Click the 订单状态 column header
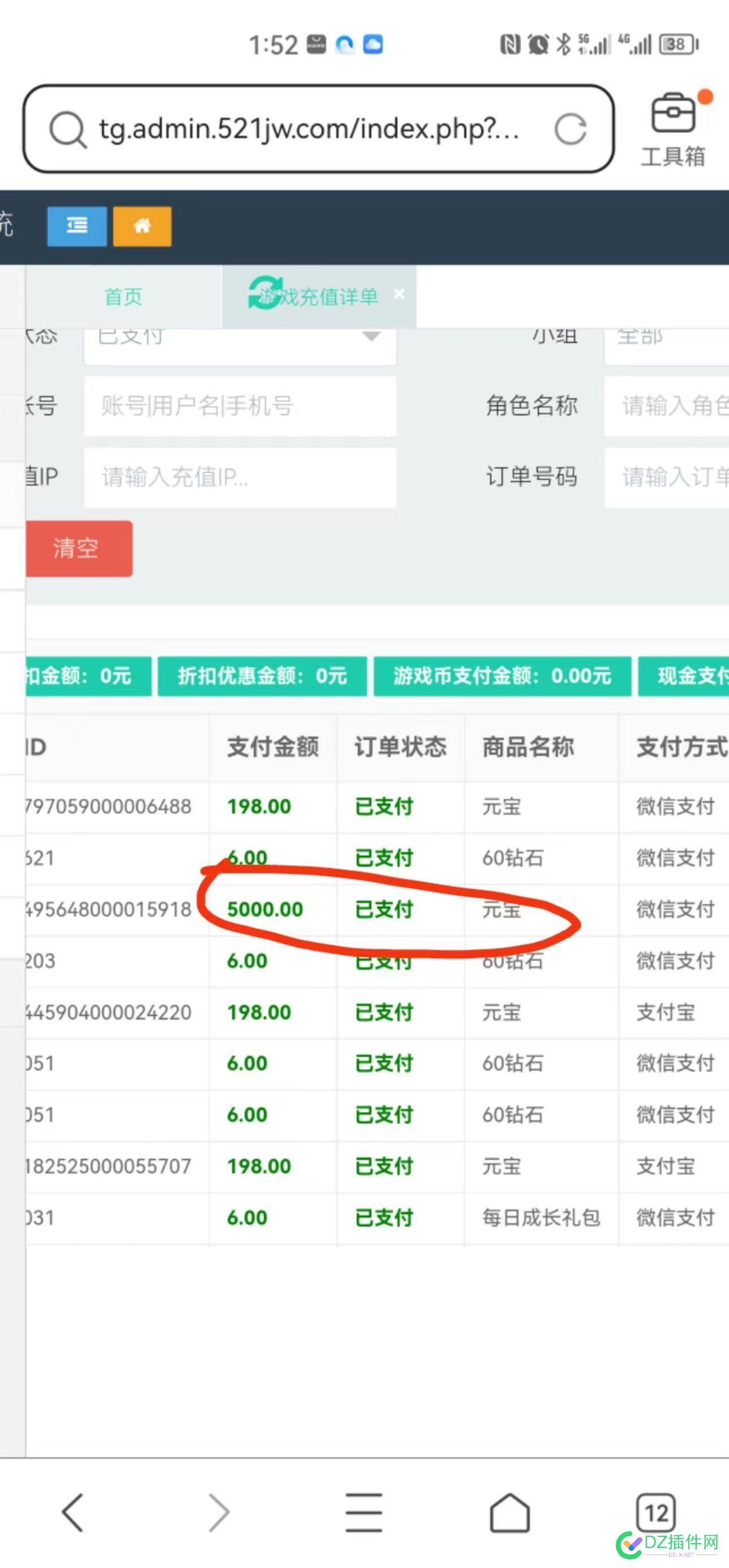 [x=401, y=747]
